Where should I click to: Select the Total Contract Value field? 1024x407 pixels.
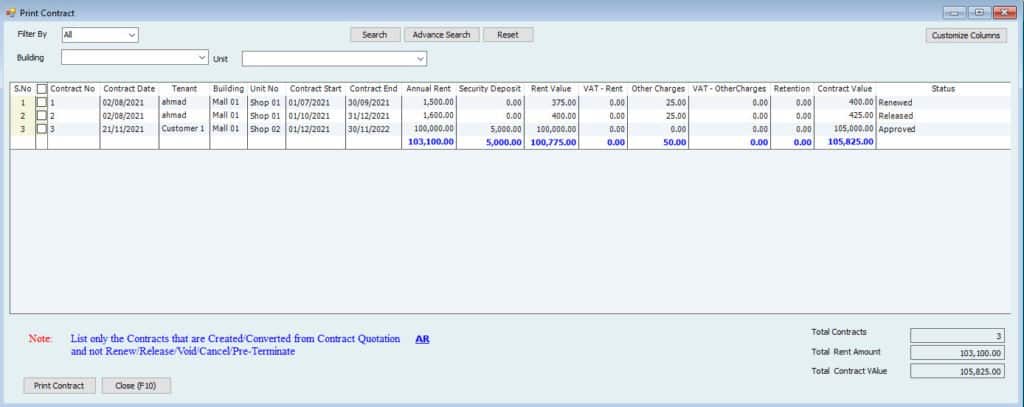957,372
